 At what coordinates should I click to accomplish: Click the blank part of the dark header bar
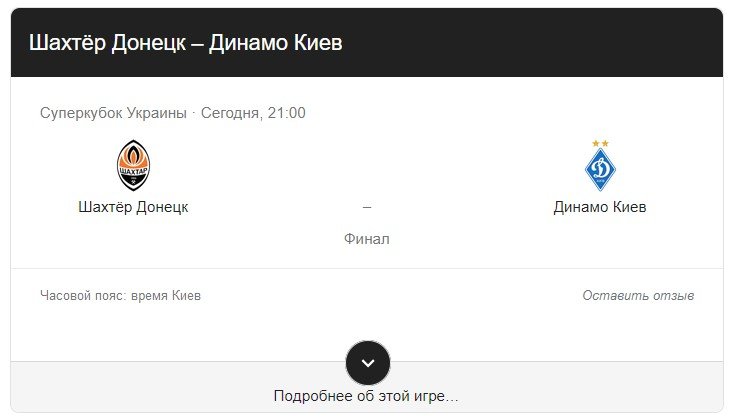pyautogui.click(x=530, y=43)
